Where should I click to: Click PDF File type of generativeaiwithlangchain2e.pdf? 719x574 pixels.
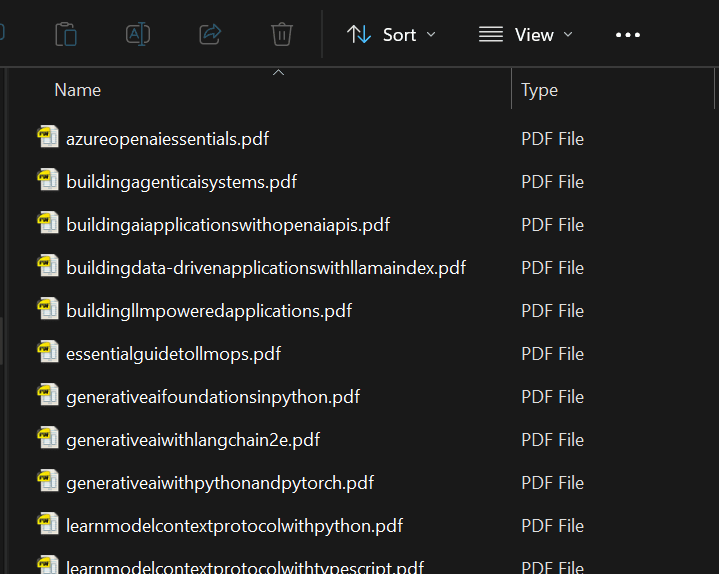(553, 440)
